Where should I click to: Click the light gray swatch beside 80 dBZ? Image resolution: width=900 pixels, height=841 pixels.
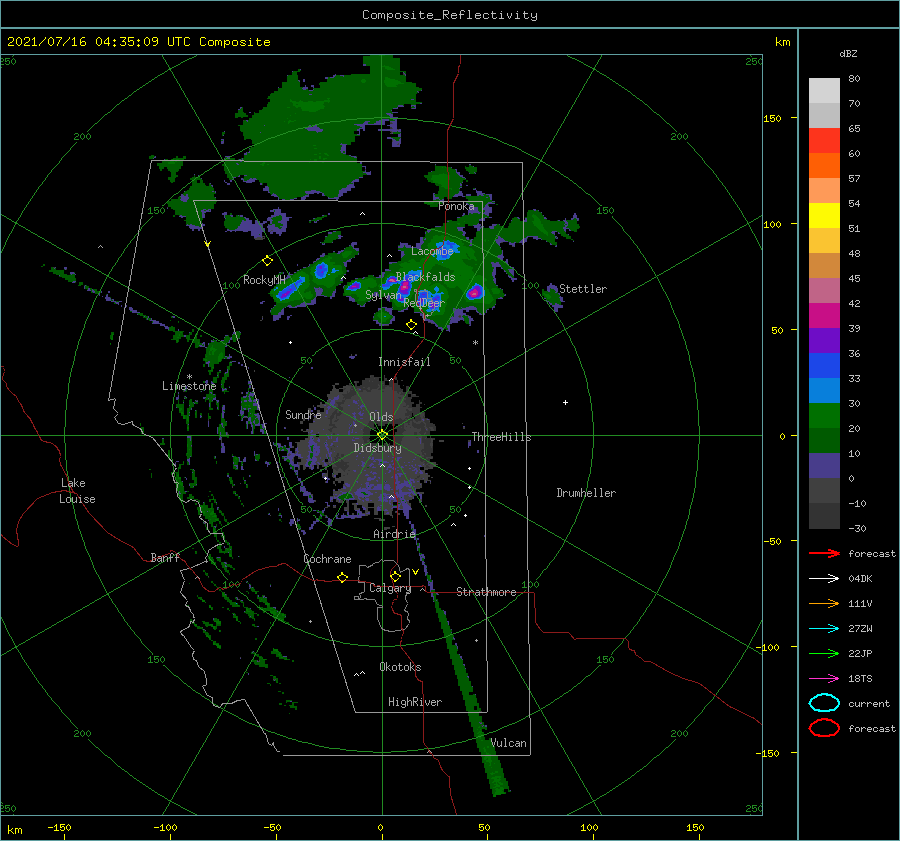coord(824,90)
